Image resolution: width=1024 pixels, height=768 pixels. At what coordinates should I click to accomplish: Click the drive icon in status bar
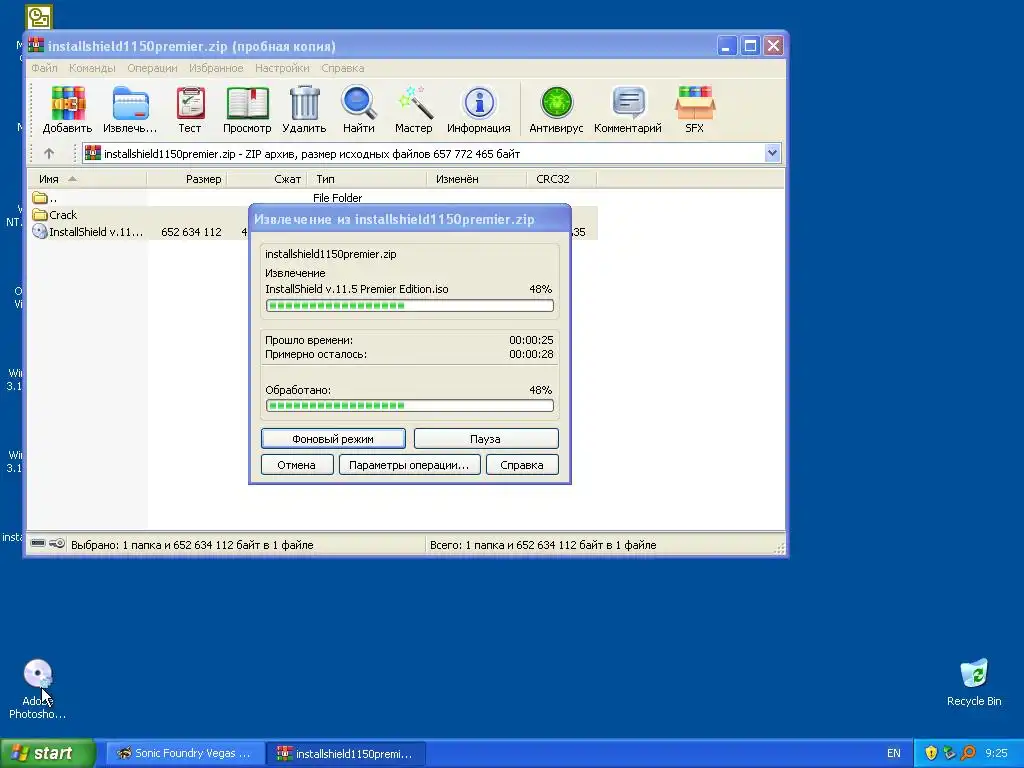[39, 543]
